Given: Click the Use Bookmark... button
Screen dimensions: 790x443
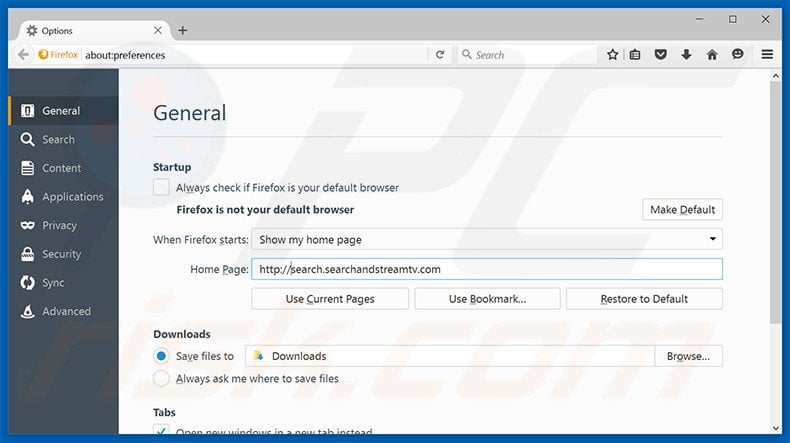Looking at the screenshot, I should [487, 299].
